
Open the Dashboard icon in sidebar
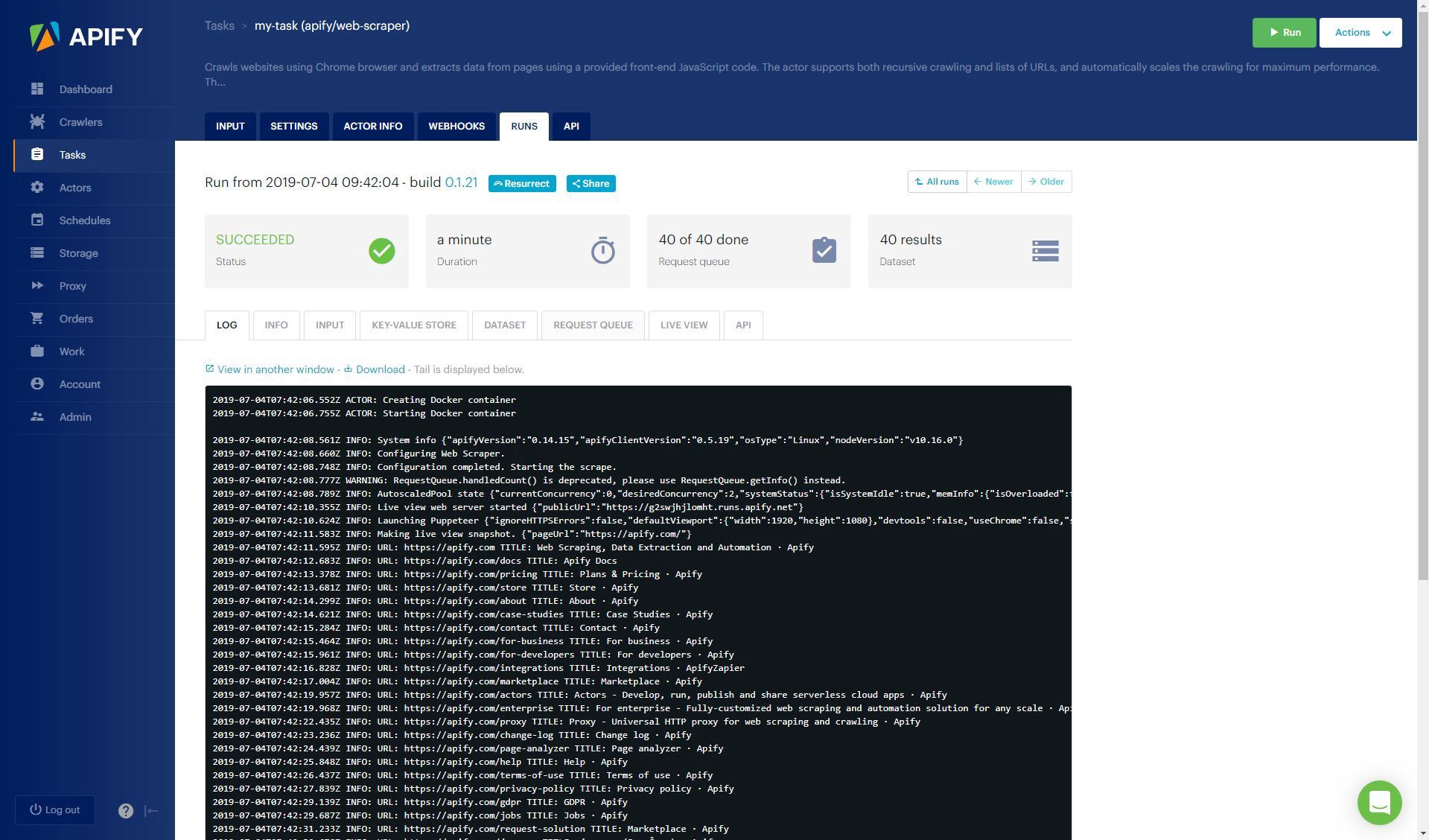coord(37,89)
